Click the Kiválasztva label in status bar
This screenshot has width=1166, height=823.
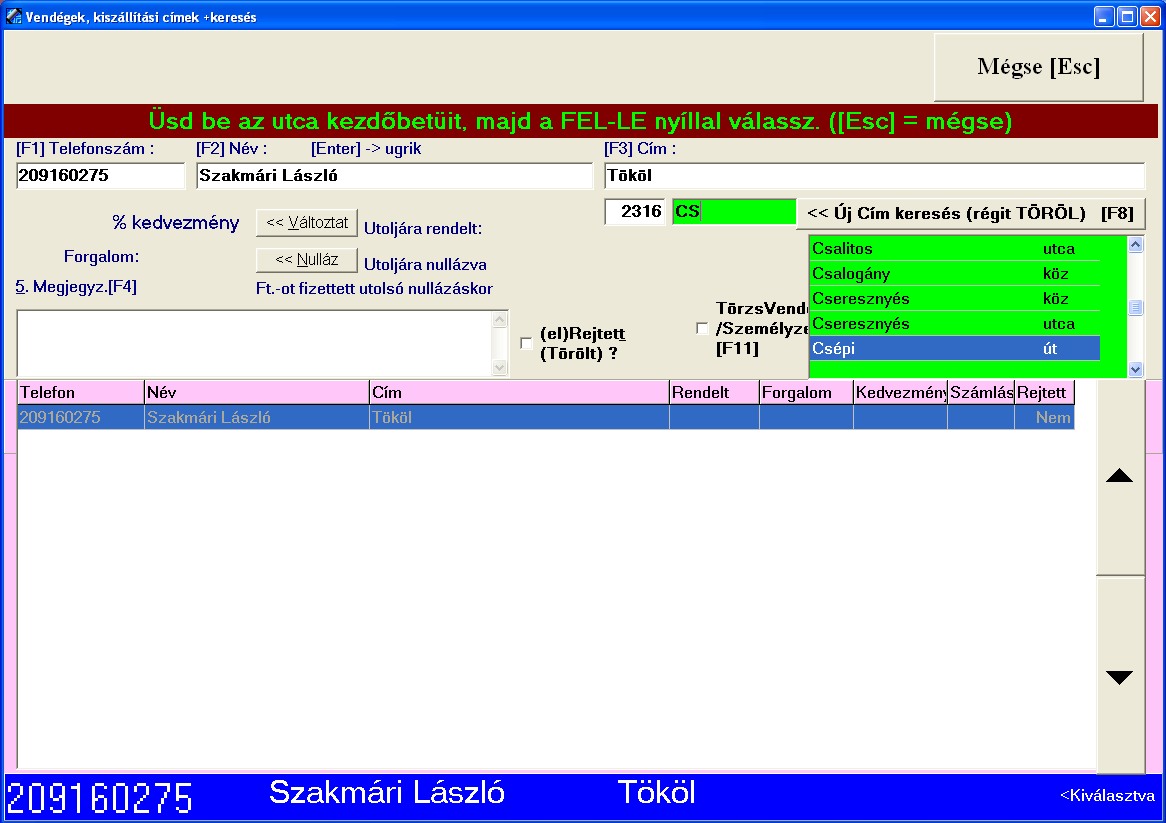pos(1107,795)
